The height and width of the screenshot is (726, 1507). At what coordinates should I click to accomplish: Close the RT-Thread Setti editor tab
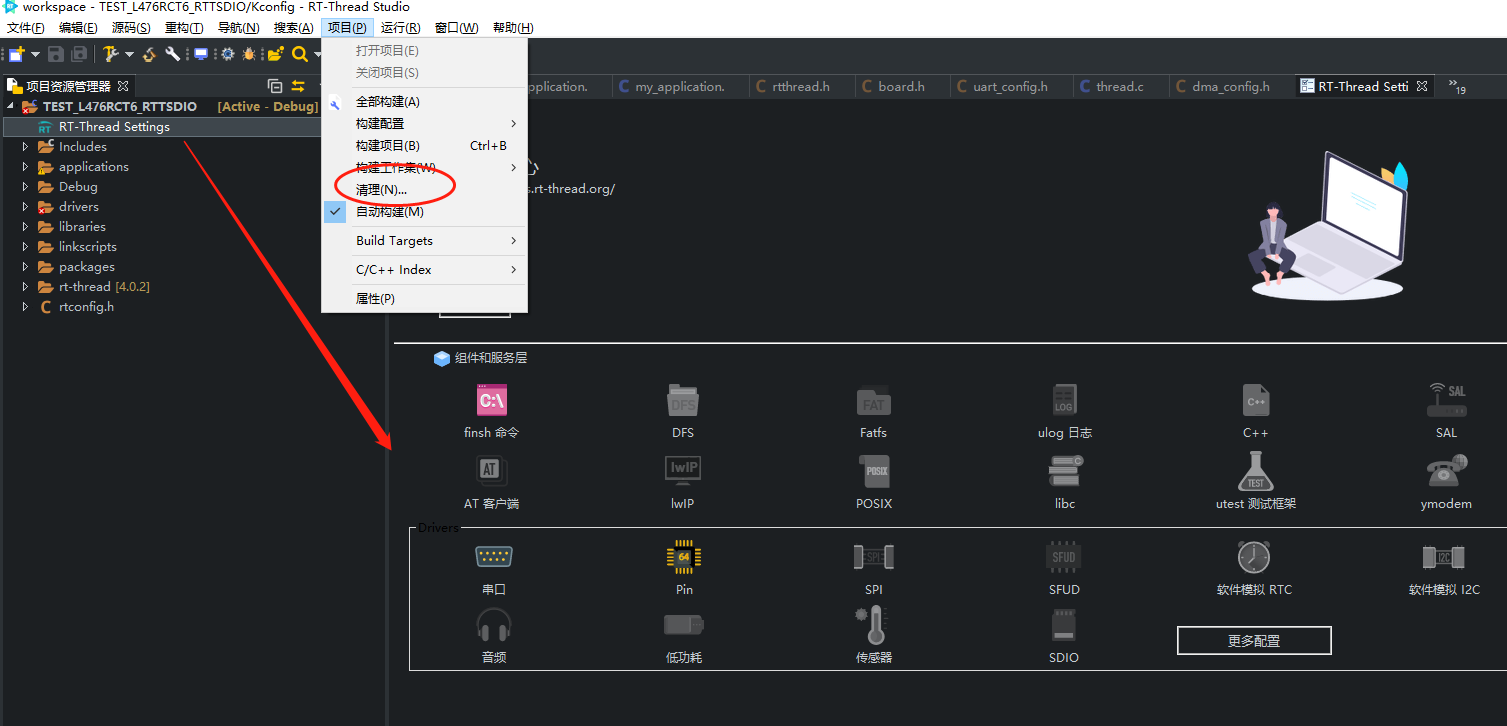point(1422,86)
